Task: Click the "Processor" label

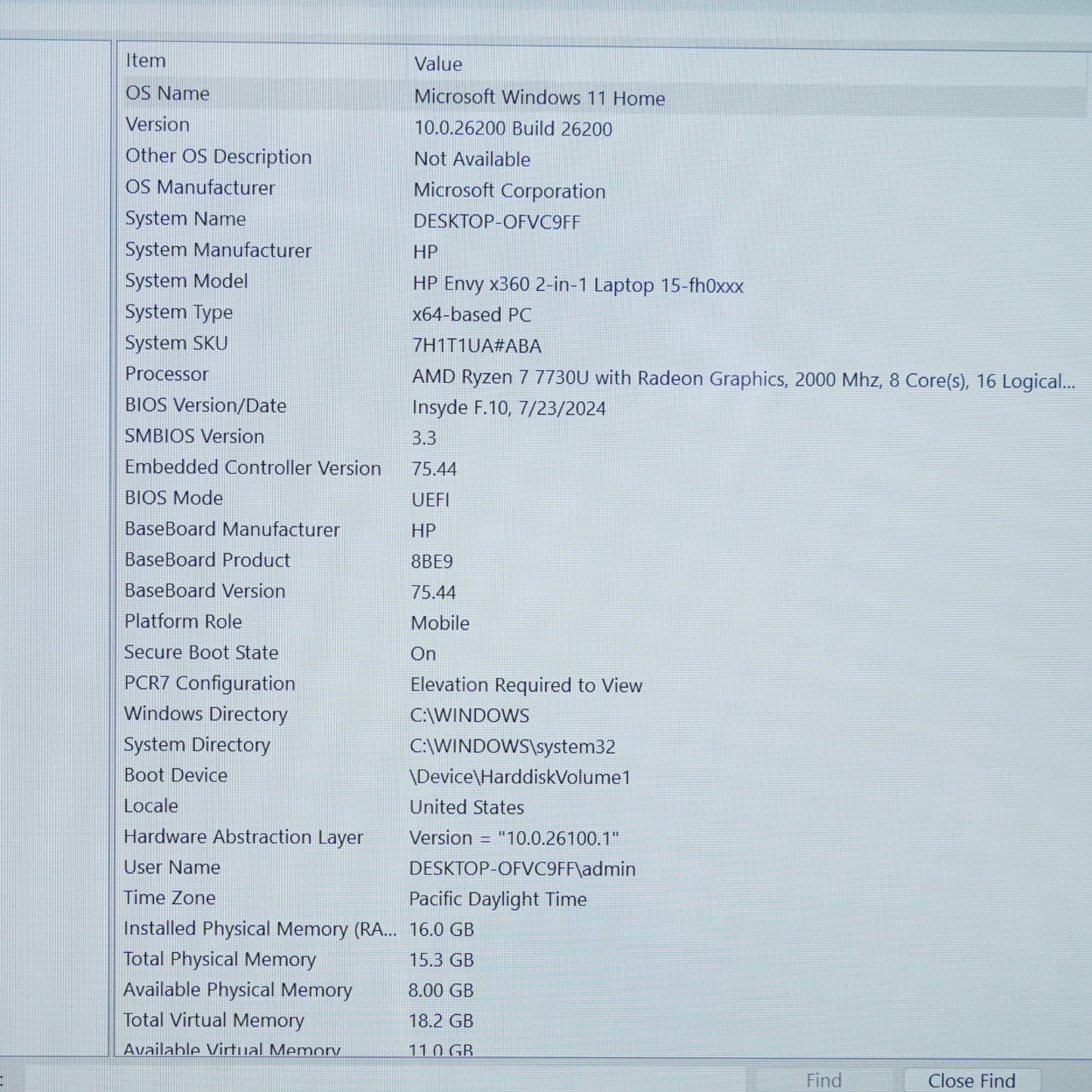Action: (x=167, y=374)
